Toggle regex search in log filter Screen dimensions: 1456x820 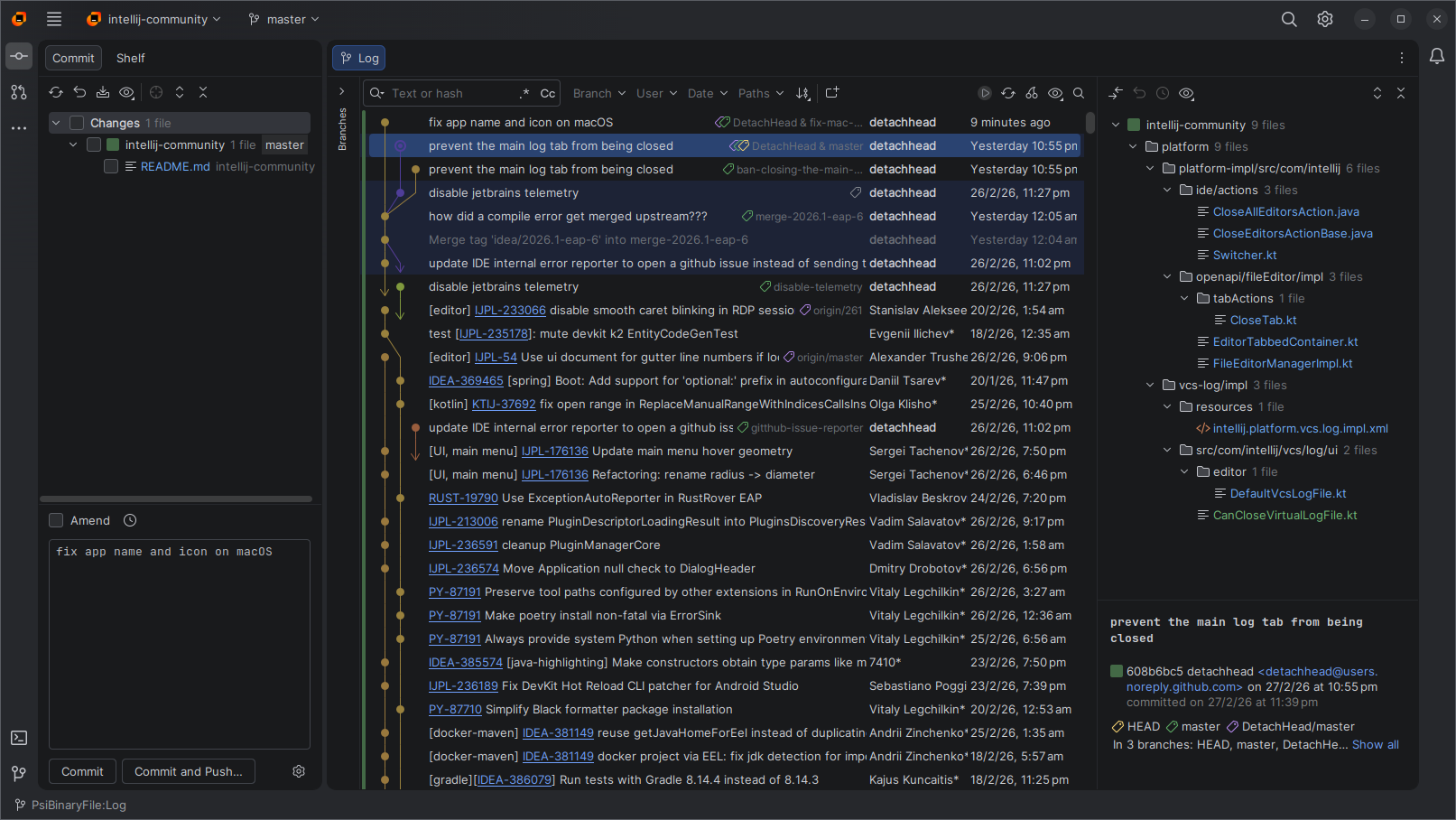(524, 93)
